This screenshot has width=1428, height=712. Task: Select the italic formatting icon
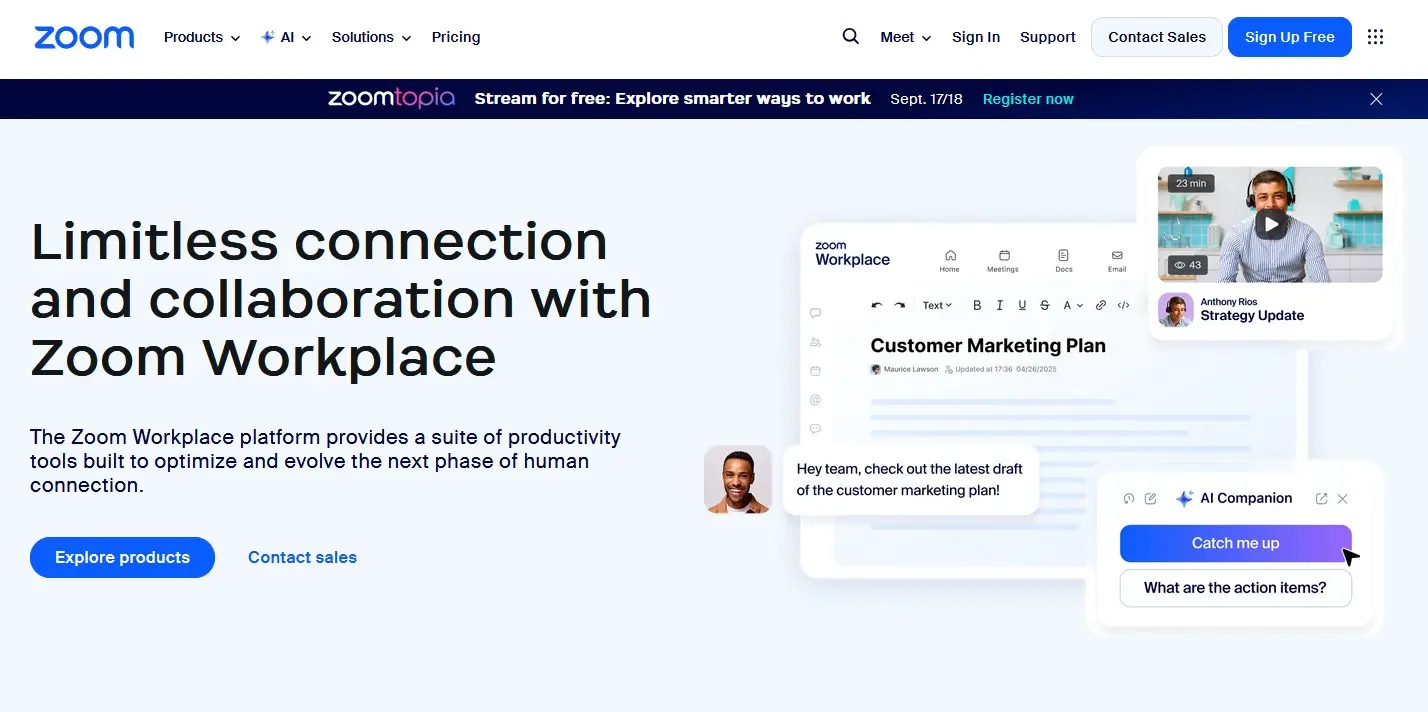coord(999,305)
